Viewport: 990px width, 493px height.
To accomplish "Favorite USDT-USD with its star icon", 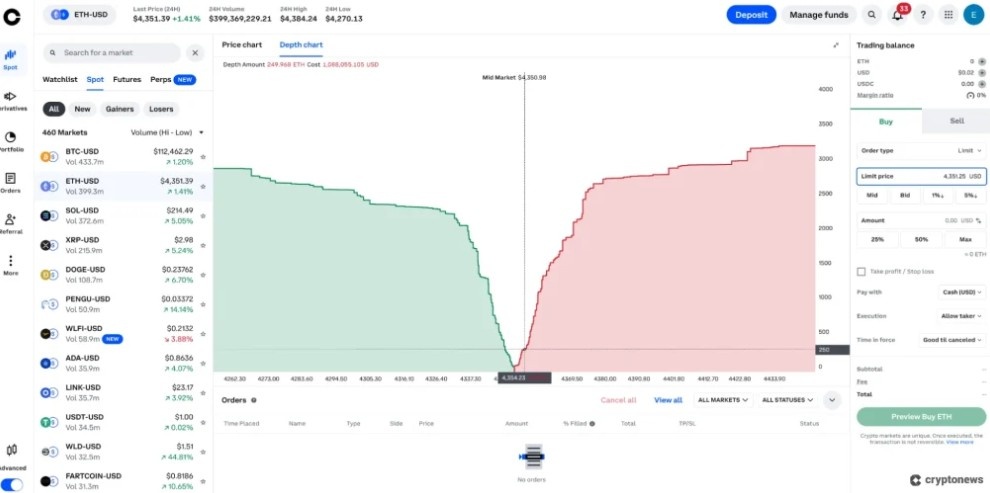I will coord(203,422).
